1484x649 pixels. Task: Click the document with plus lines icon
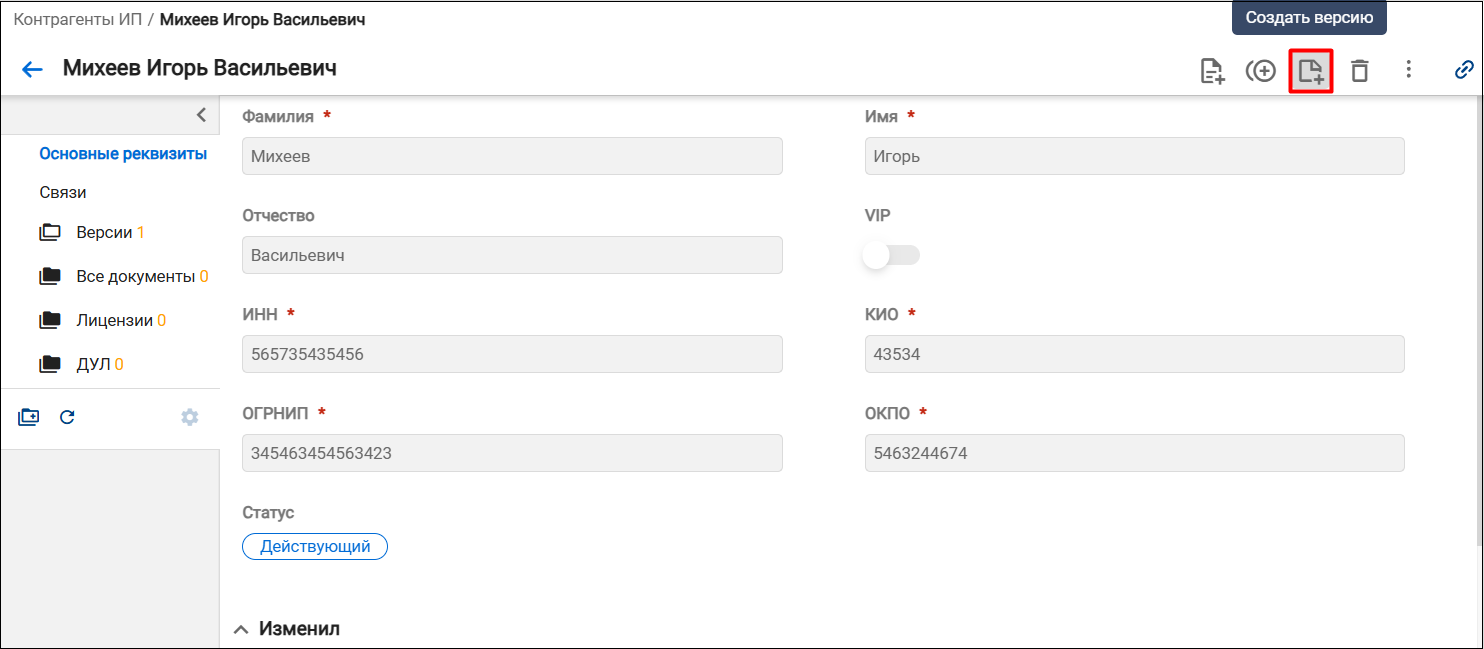pyautogui.click(x=1212, y=71)
